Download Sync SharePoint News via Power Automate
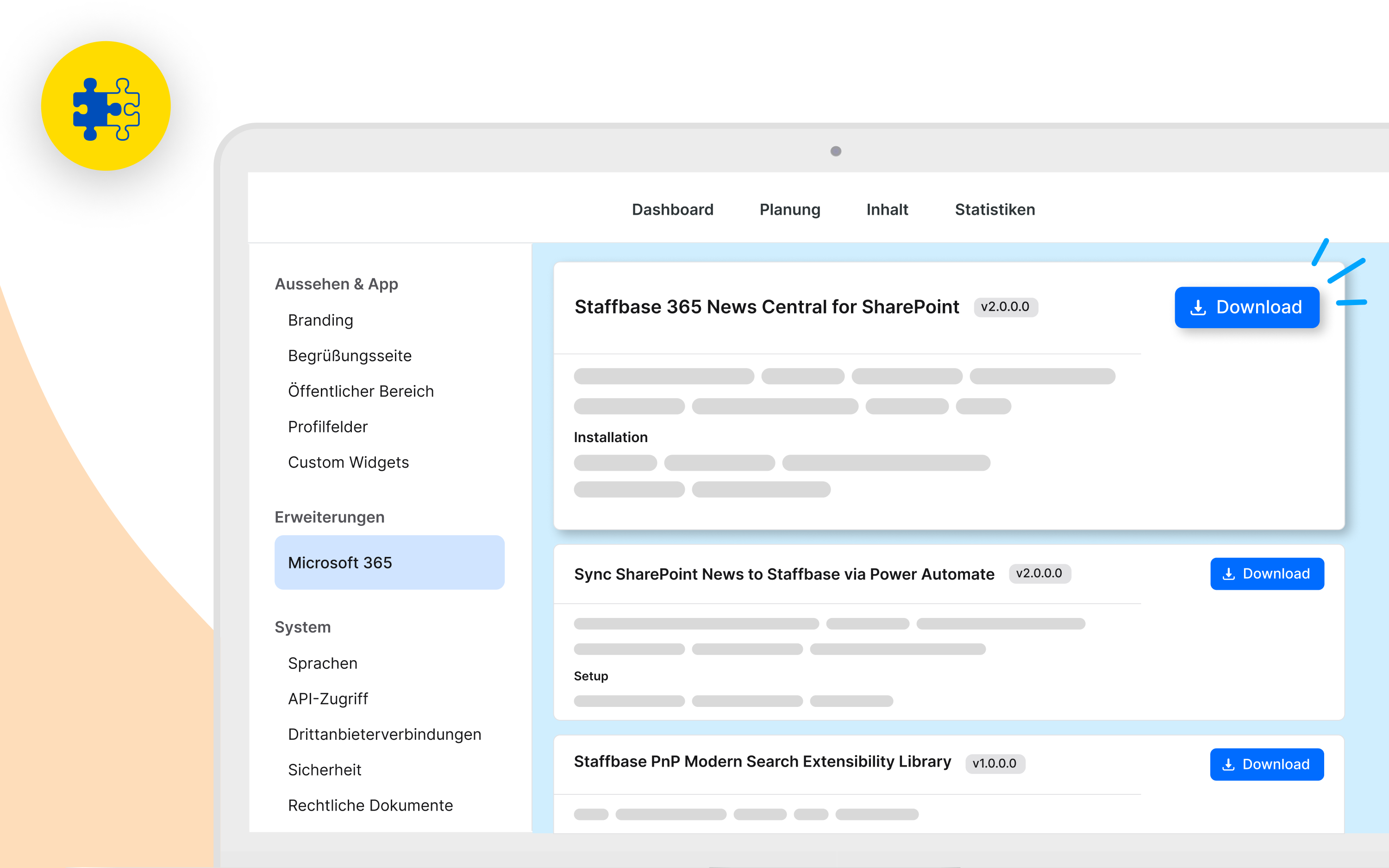The image size is (1389, 868). click(x=1267, y=574)
